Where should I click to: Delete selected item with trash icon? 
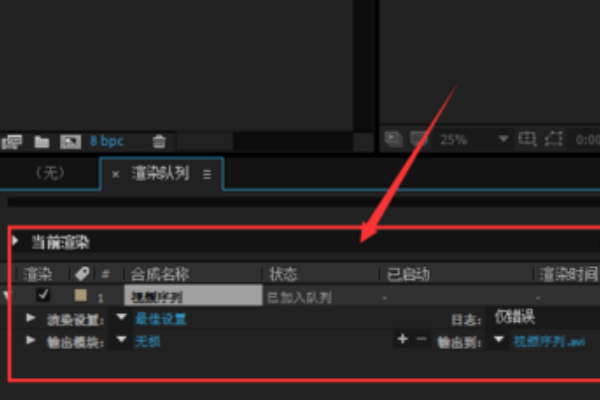[159, 142]
